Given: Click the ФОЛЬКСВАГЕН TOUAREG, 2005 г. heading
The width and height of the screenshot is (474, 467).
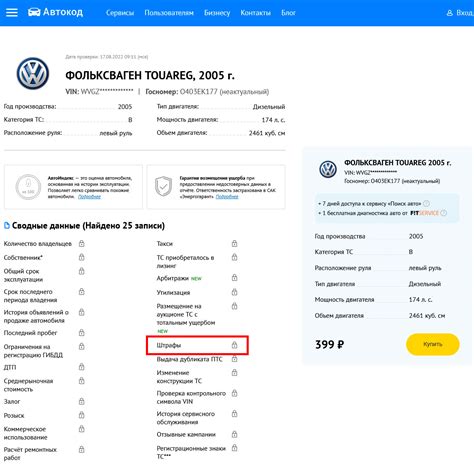Looking at the screenshot, I should (150, 76).
